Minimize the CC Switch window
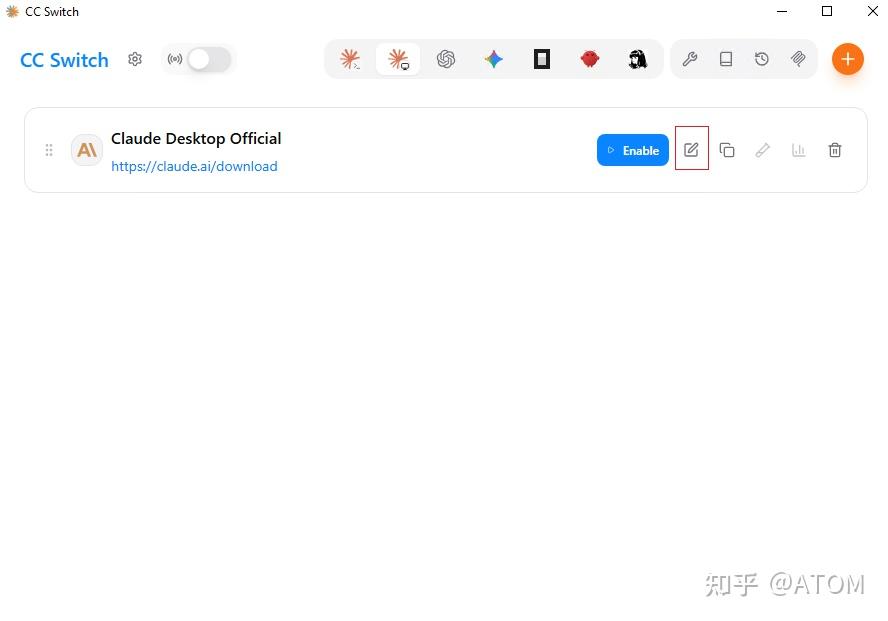The width and height of the screenshot is (888, 621). click(782, 11)
